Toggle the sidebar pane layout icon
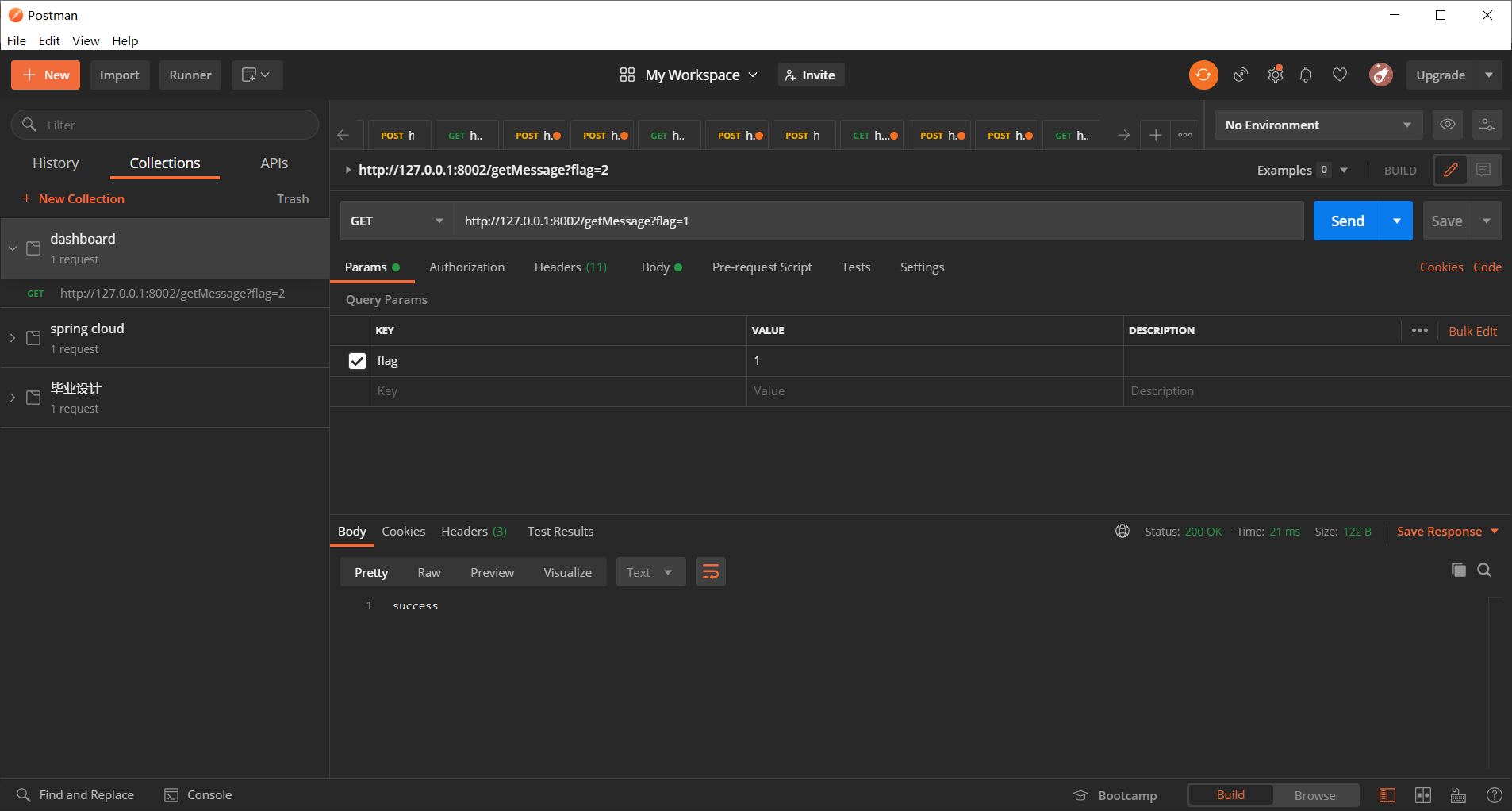Screen dimensions: 1512x811 pos(1387,795)
